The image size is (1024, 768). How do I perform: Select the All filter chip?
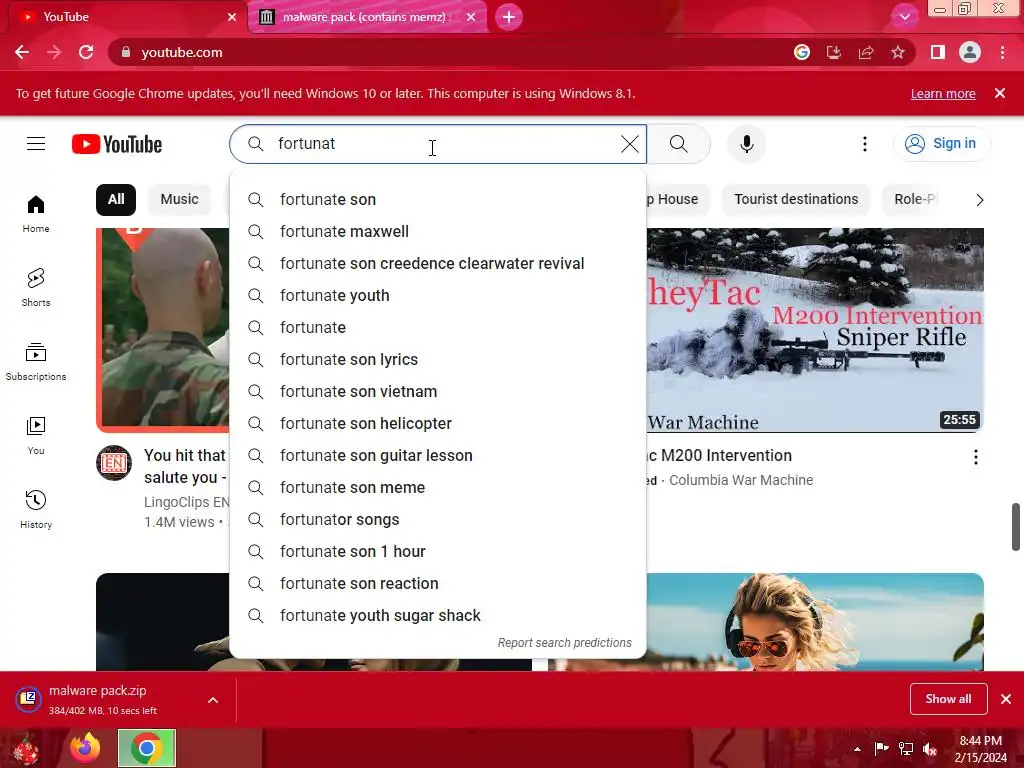tap(116, 199)
